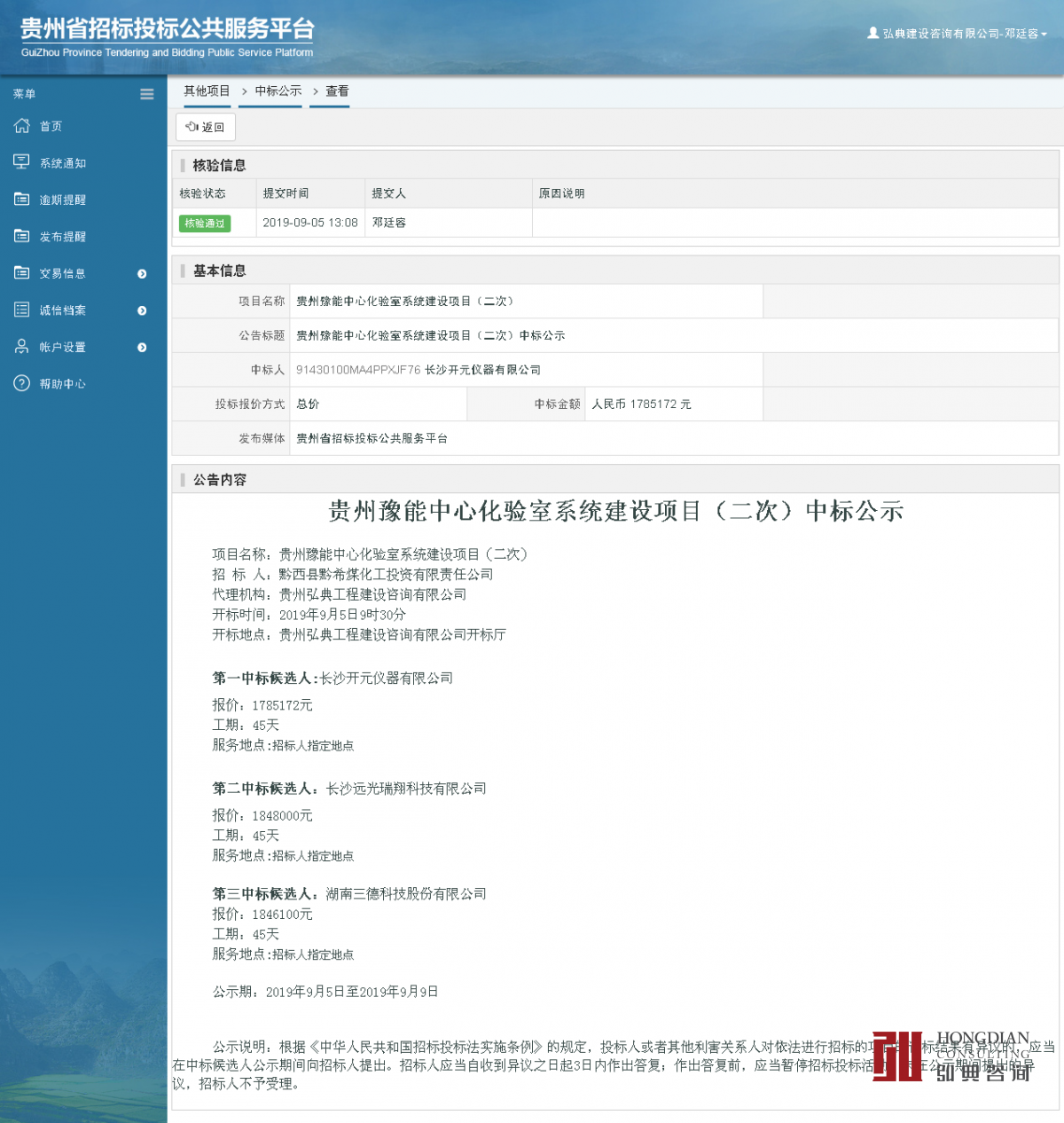The height and width of the screenshot is (1123, 1064).
Task: Click the line 开标时间：2019年9月5日9时30分
Action: click(309, 615)
